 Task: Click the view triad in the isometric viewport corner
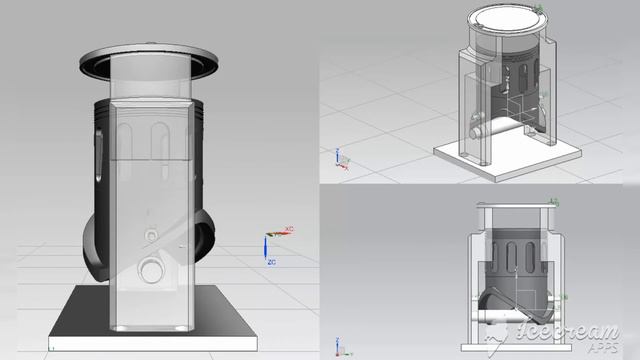(x=342, y=160)
